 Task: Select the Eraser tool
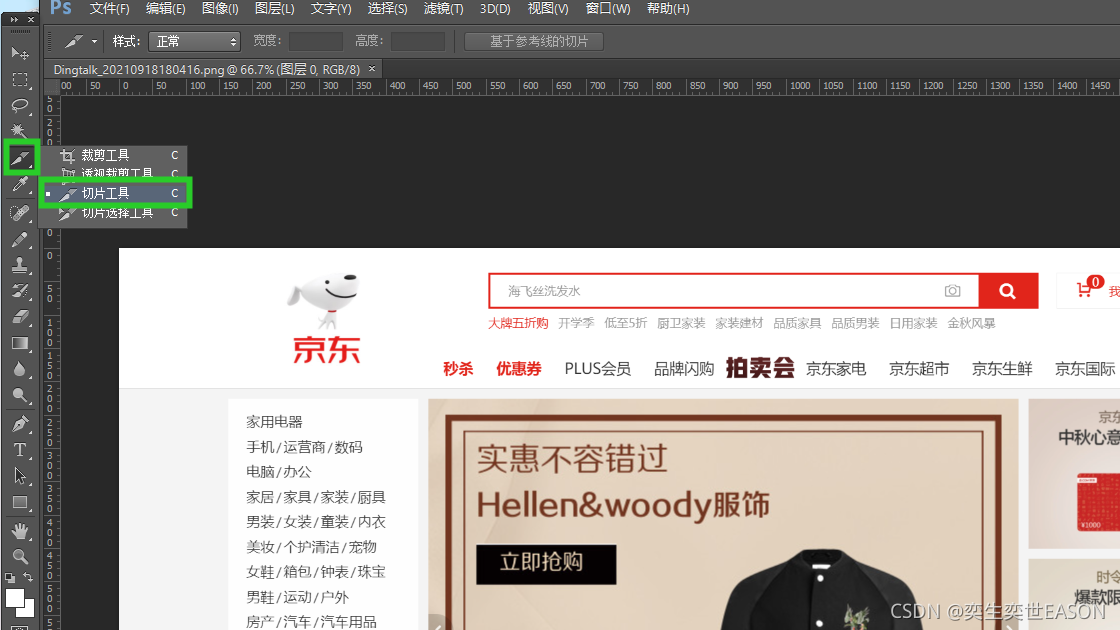click(20, 316)
